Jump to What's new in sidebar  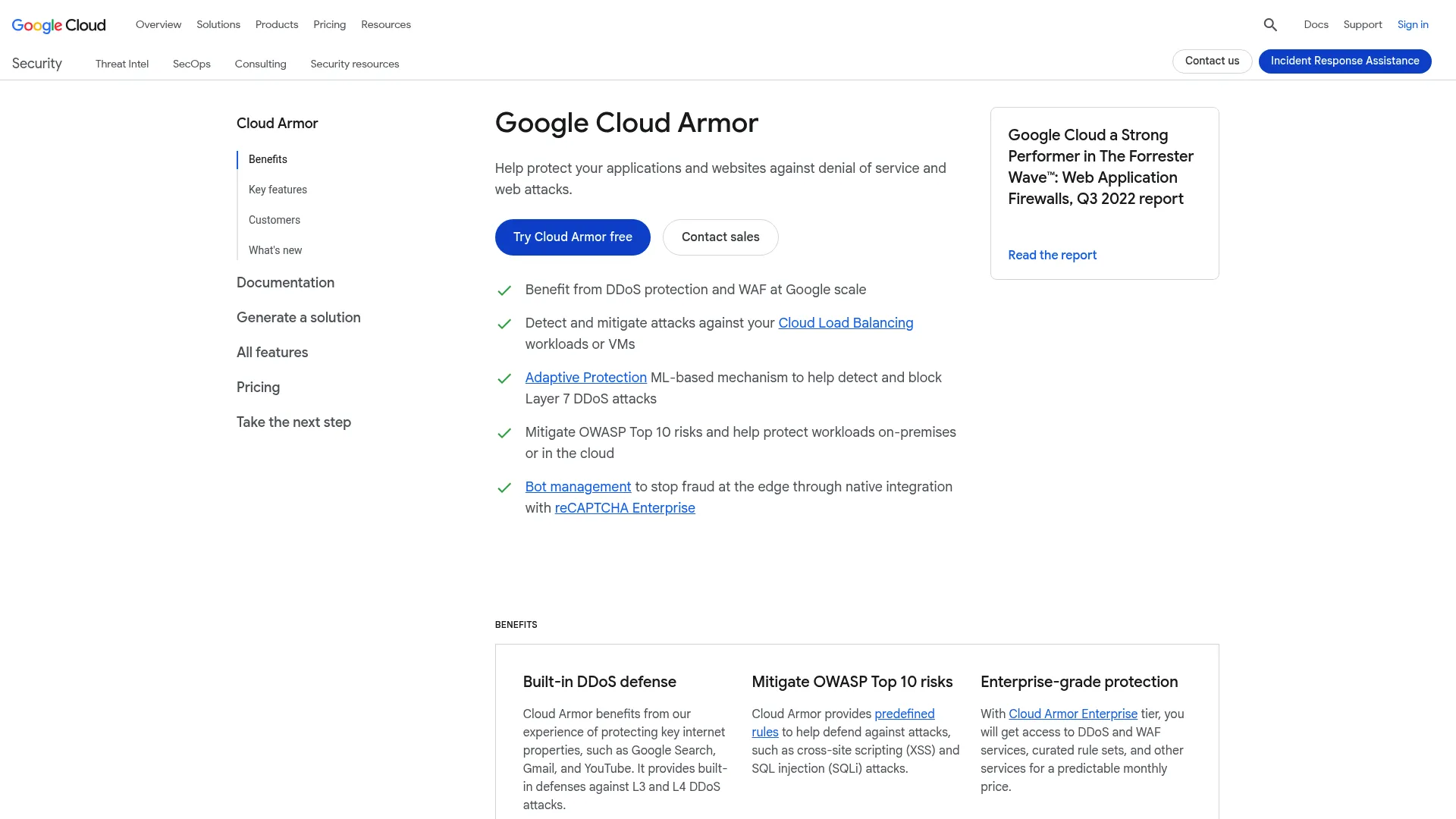(x=275, y=250)
